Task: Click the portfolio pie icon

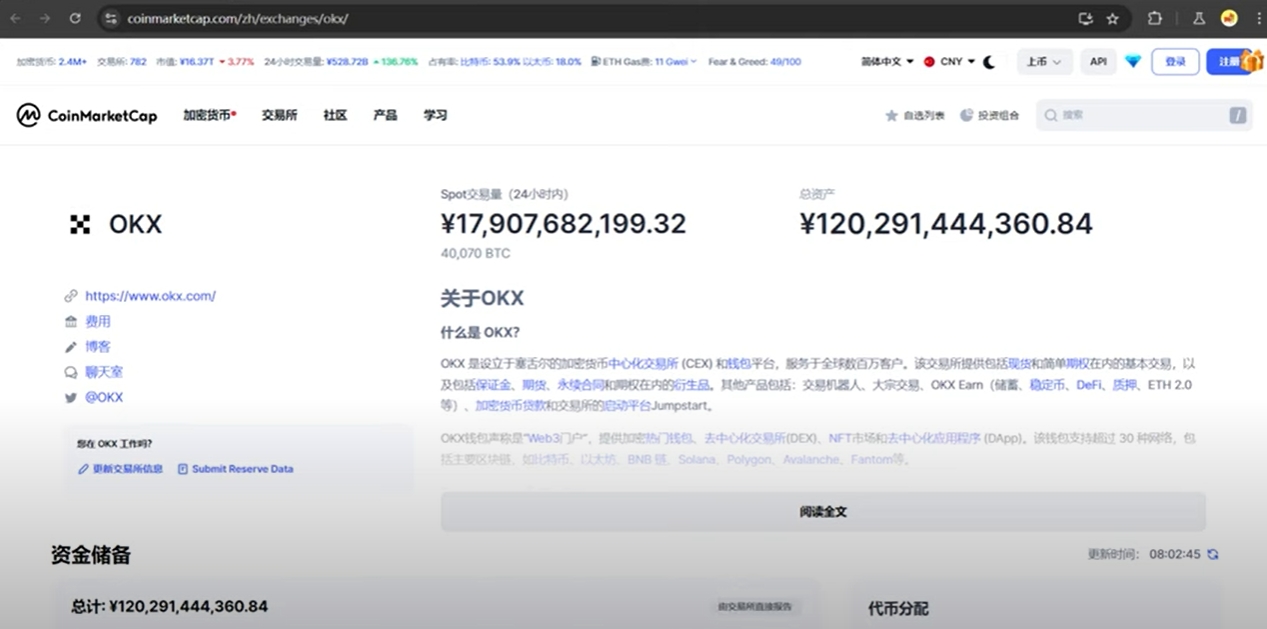Action: [x=966, y=116]
